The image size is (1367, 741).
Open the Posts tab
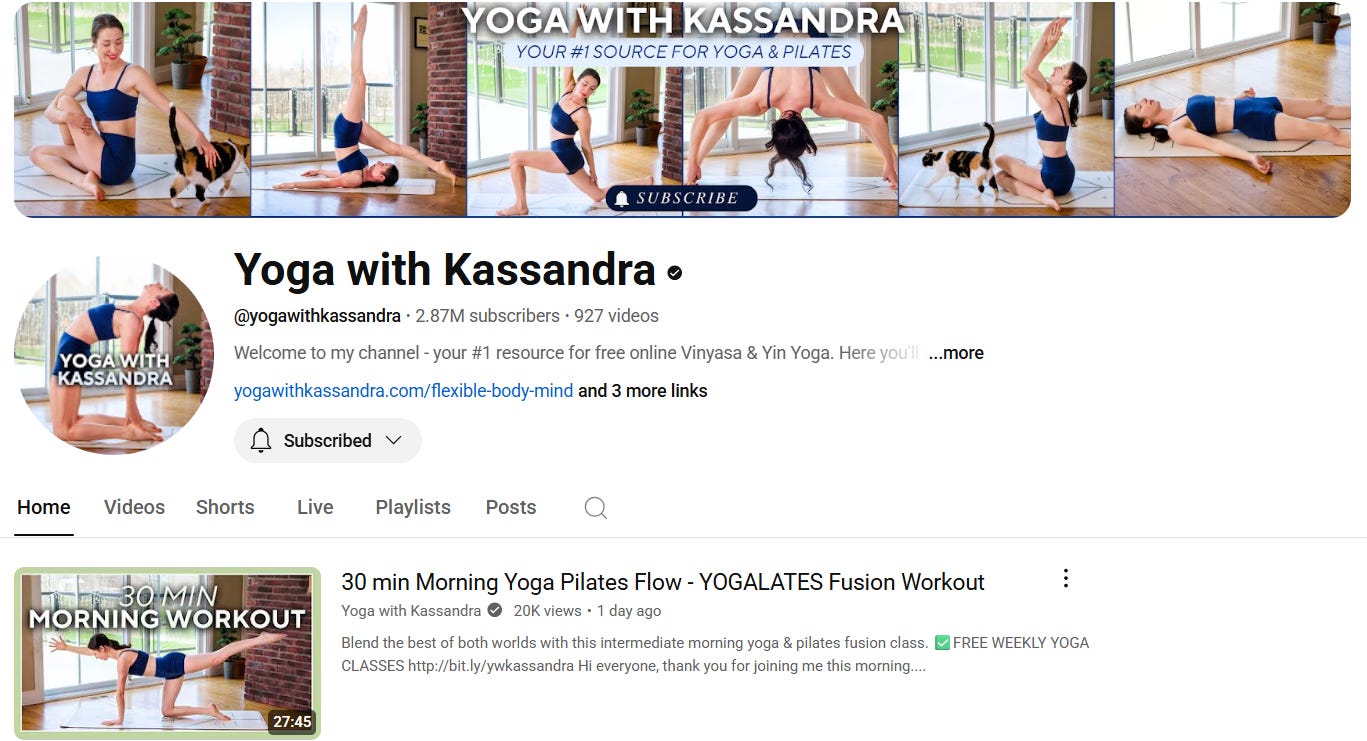[x=511, y=508]
